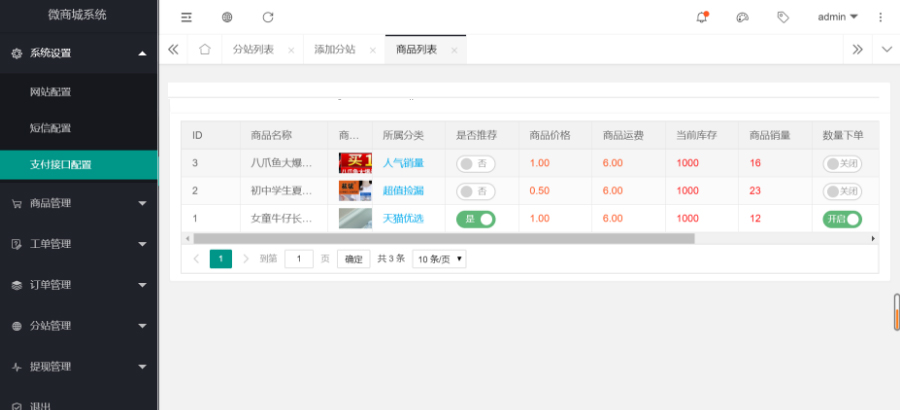Switch to the 分站列表 tab

point(254,49)
